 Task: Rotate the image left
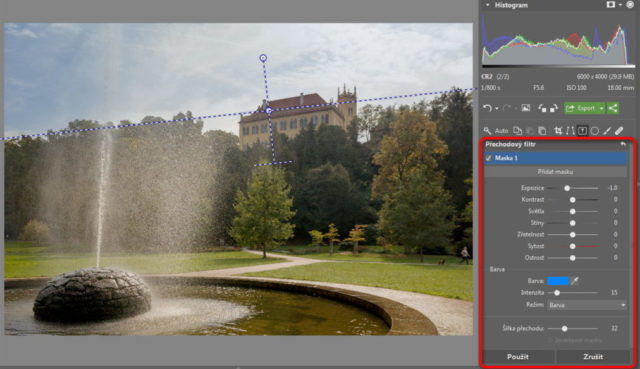542,108
